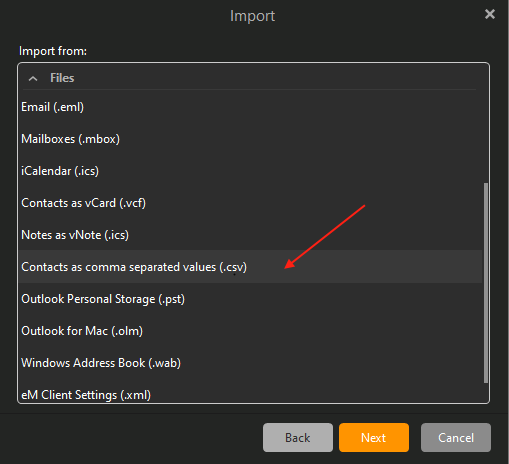
Task: Go to the previous step with Back
Action: pos(298,438)
